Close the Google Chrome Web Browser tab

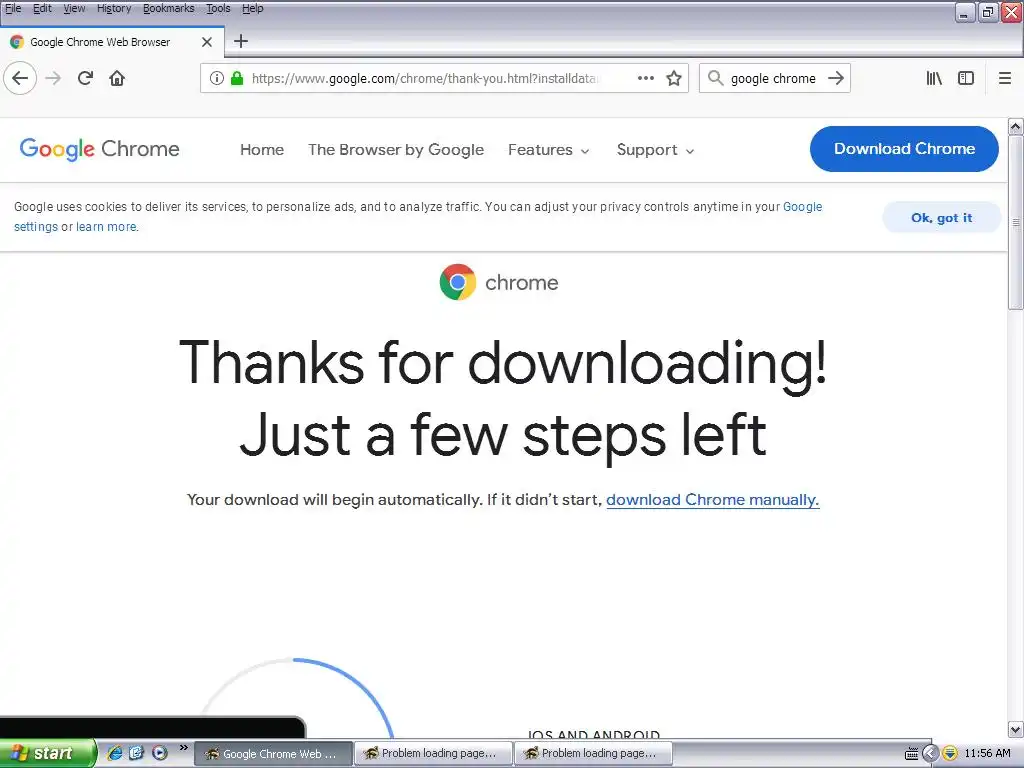(207, 42)
